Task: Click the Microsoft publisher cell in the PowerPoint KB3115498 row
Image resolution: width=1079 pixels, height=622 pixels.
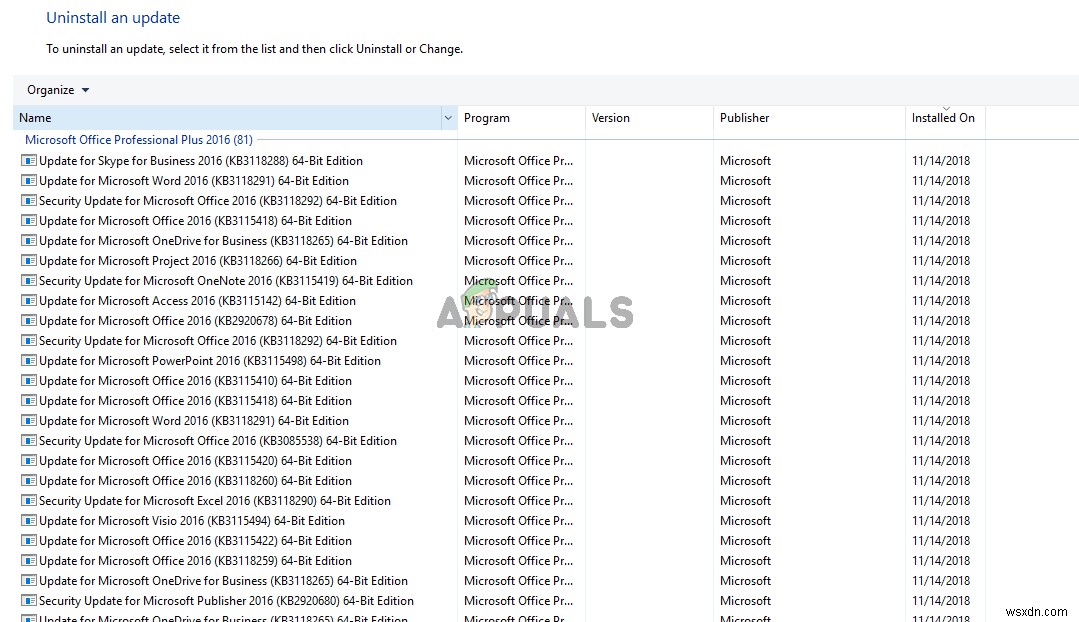Action: tap(745, 361)
